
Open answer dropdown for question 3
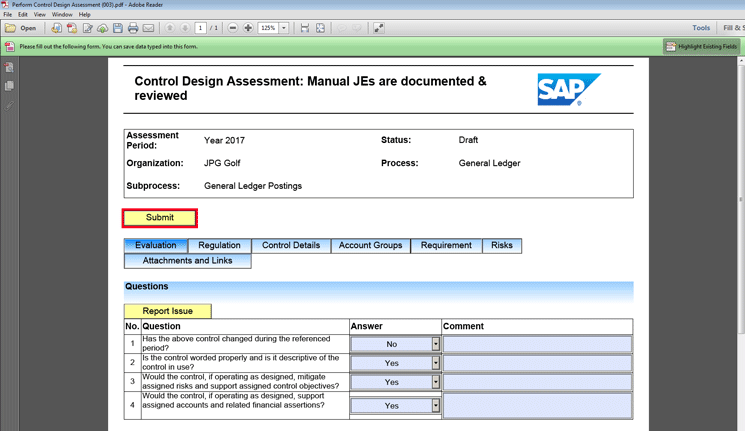pyautogui.click(x=436, y=382)
